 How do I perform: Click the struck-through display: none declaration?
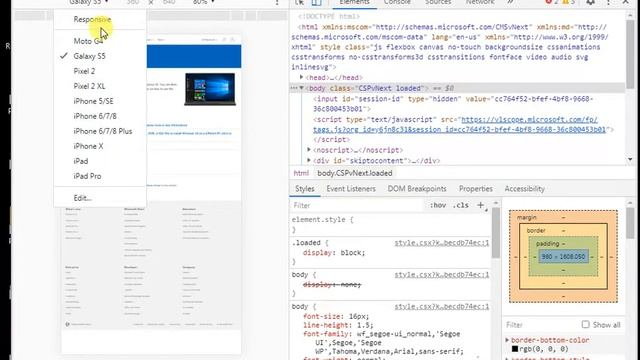tap(332, 284)
